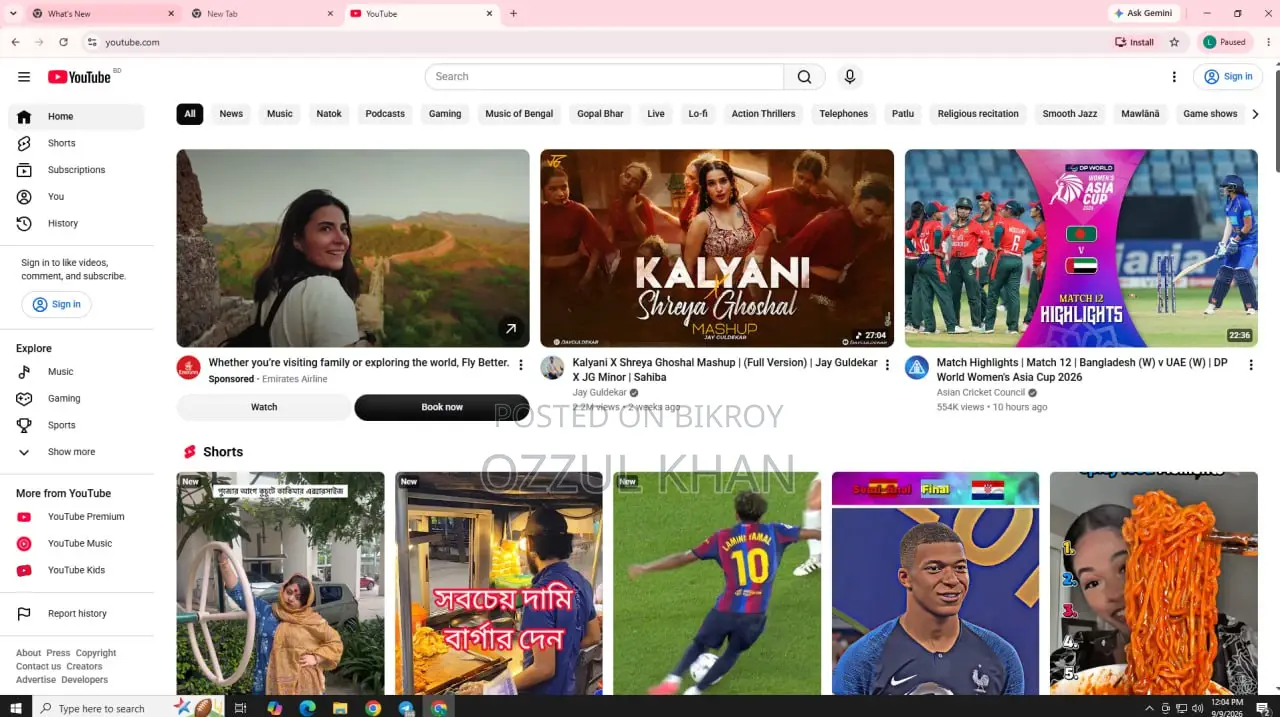Click Book now on Emirates ad
Viewport: 1280px width, 717px height.
(442, 407)
